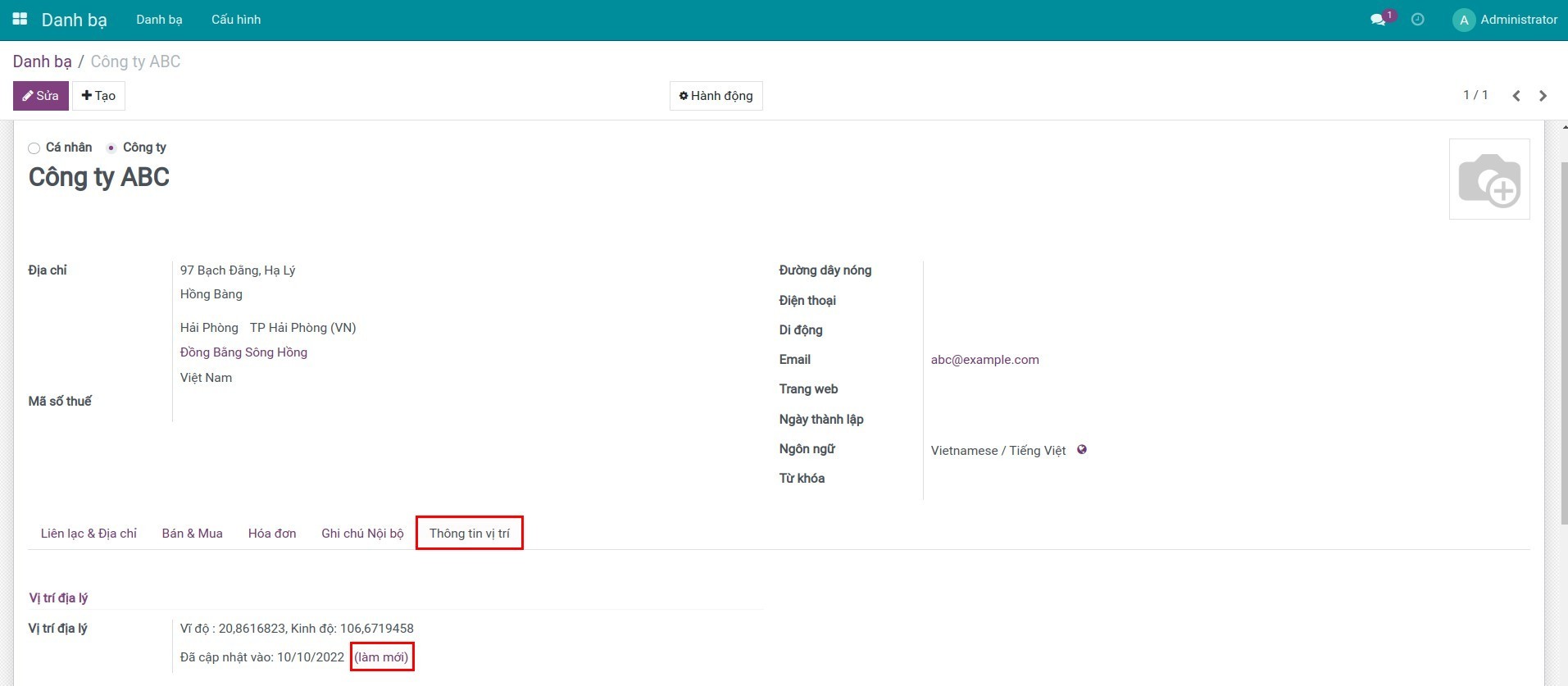Image resolution: width=1568 pixels, height=686 pixels.
Task: Click the Tạo create button
Action: [98, 96]
